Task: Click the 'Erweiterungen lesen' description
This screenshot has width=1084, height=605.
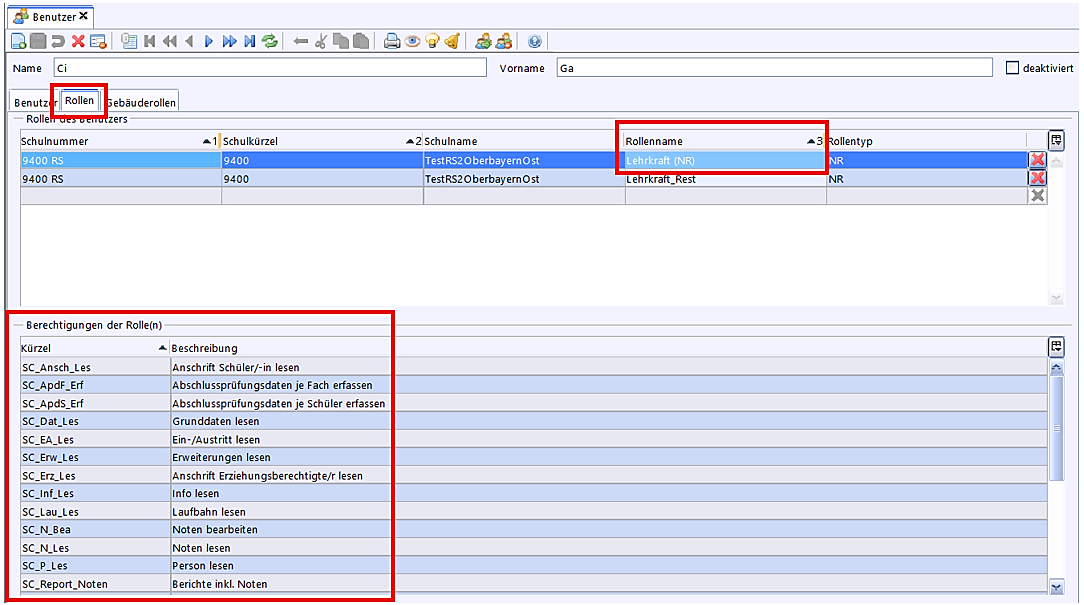Action: 221,457
